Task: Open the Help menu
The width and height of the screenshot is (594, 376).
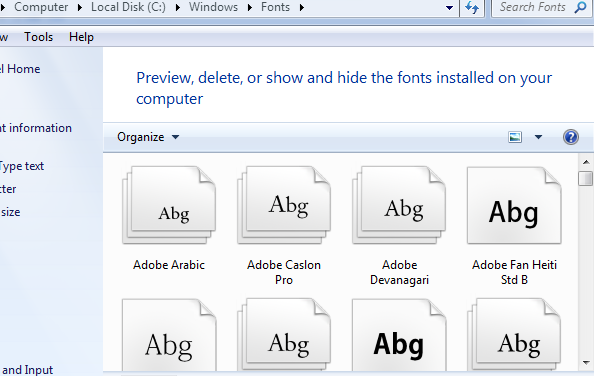Action: pos(81,37)
